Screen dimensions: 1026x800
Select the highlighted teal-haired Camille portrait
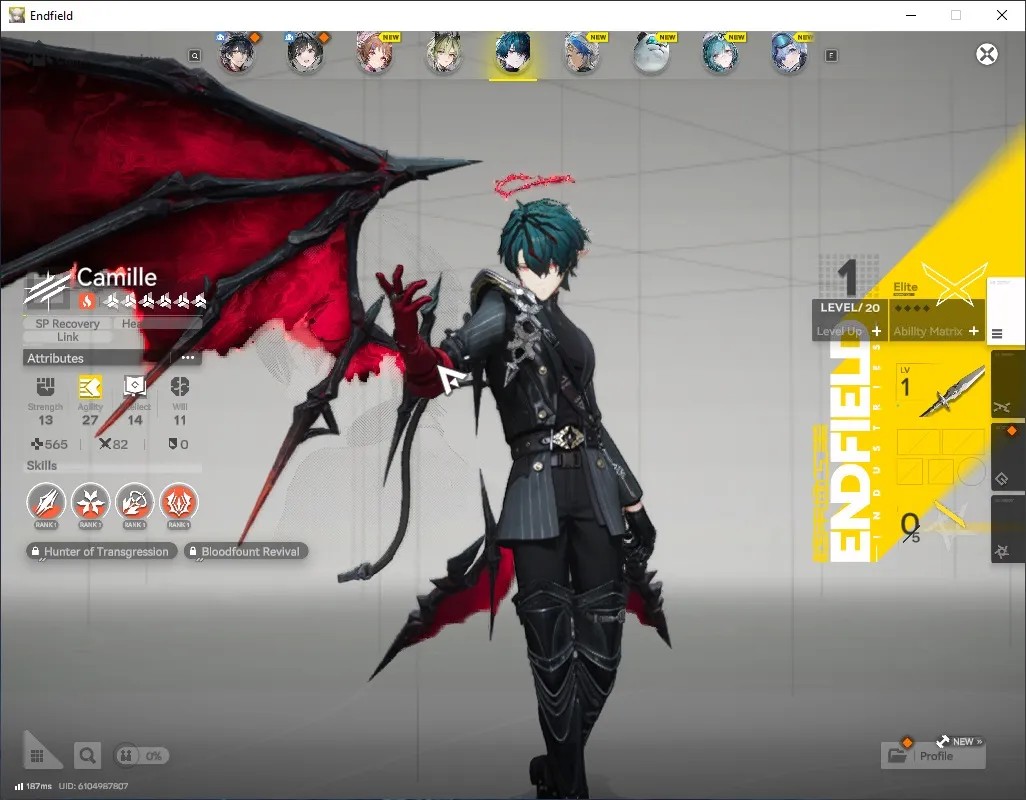(512, 54)
